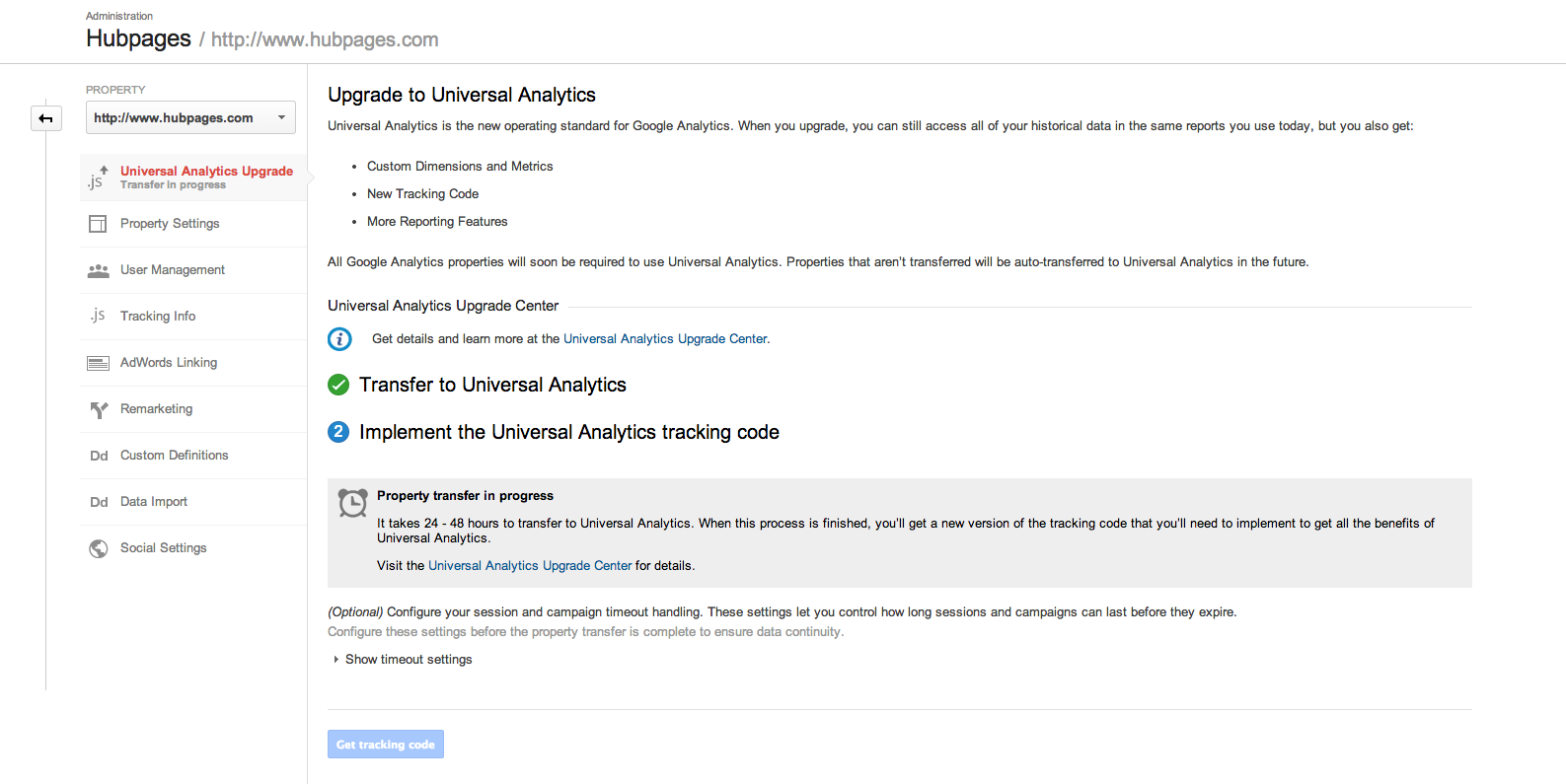The height and width of the screenshot is (784, 1566).
Task: Click the blue info circle icon
Action: 339,339
